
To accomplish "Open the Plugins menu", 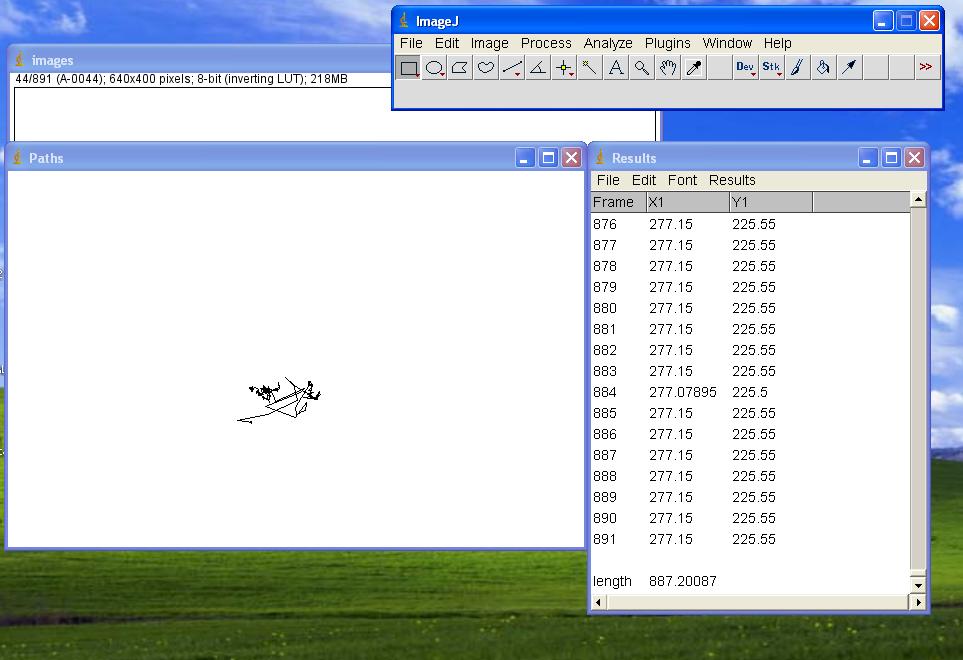I will pyautogui.click(x=668, y=43).
